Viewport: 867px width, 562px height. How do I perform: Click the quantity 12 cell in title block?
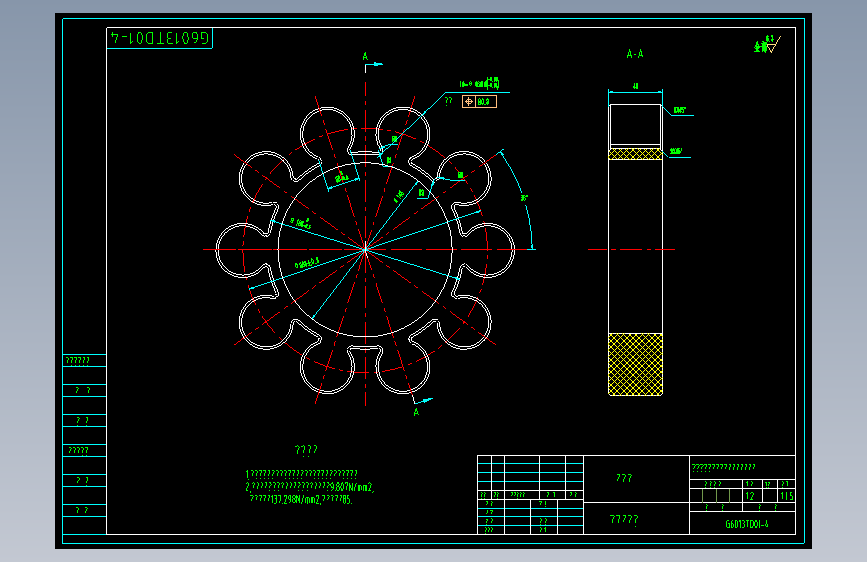coord(751,496)
